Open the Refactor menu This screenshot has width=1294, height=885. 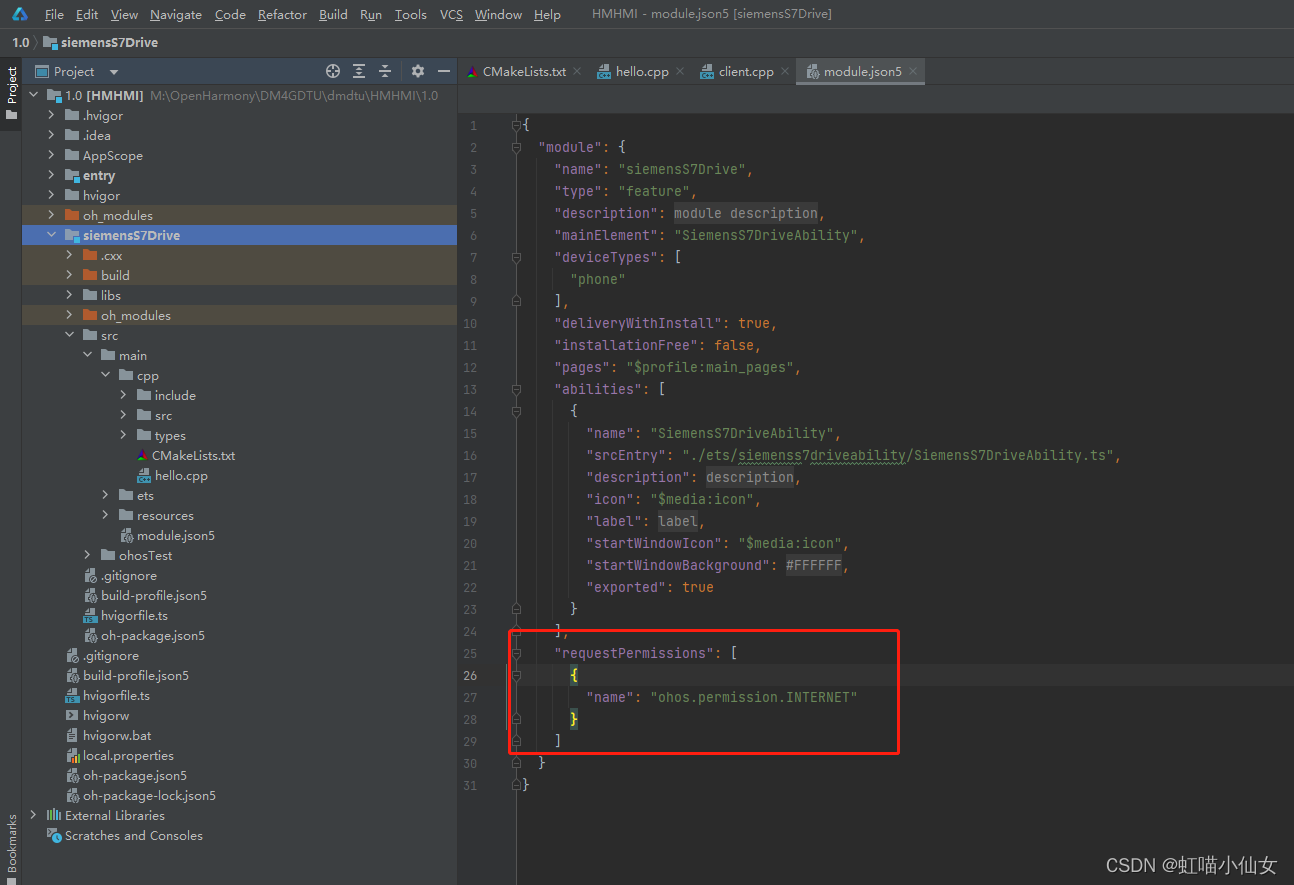coord(282,14)
